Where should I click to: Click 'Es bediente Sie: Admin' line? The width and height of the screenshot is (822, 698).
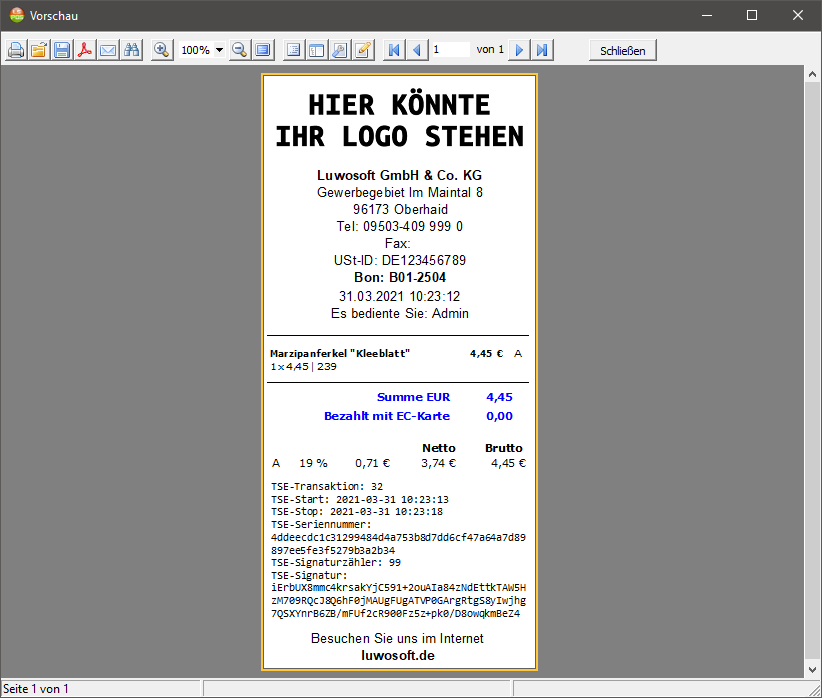coord(399,314)
